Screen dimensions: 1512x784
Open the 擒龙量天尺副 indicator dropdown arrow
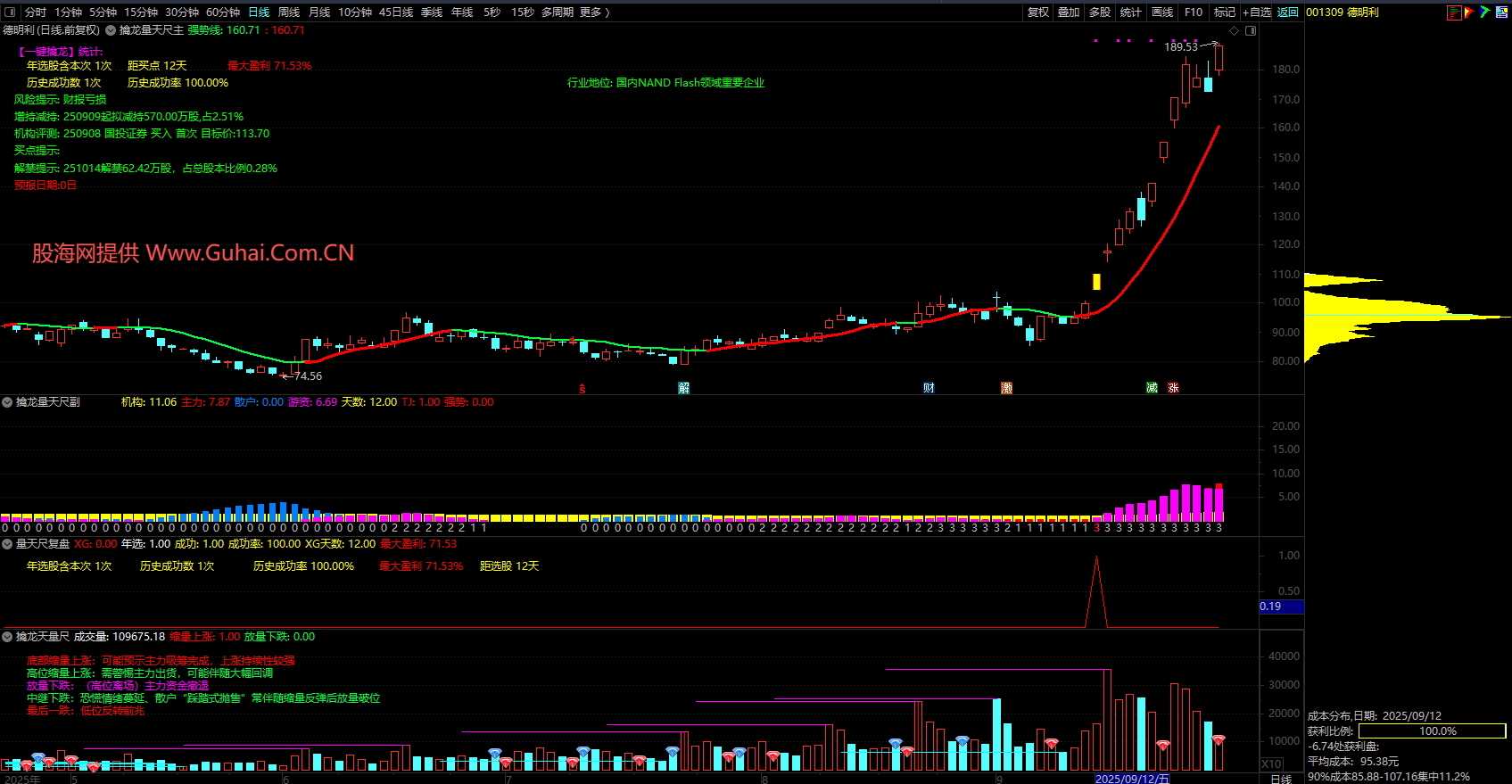tap(8, 402)
